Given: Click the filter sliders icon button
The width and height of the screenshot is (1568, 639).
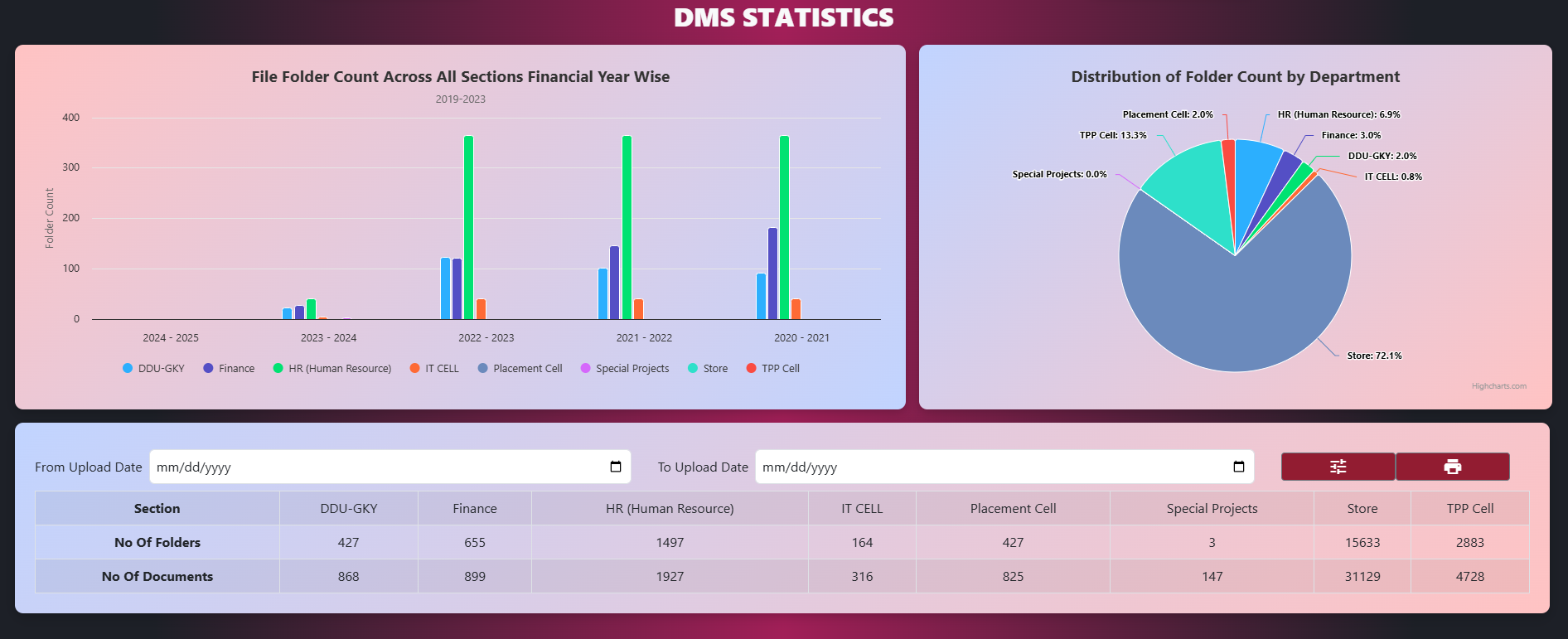Looking at the screenshot, I should [x=1338, y=467].
